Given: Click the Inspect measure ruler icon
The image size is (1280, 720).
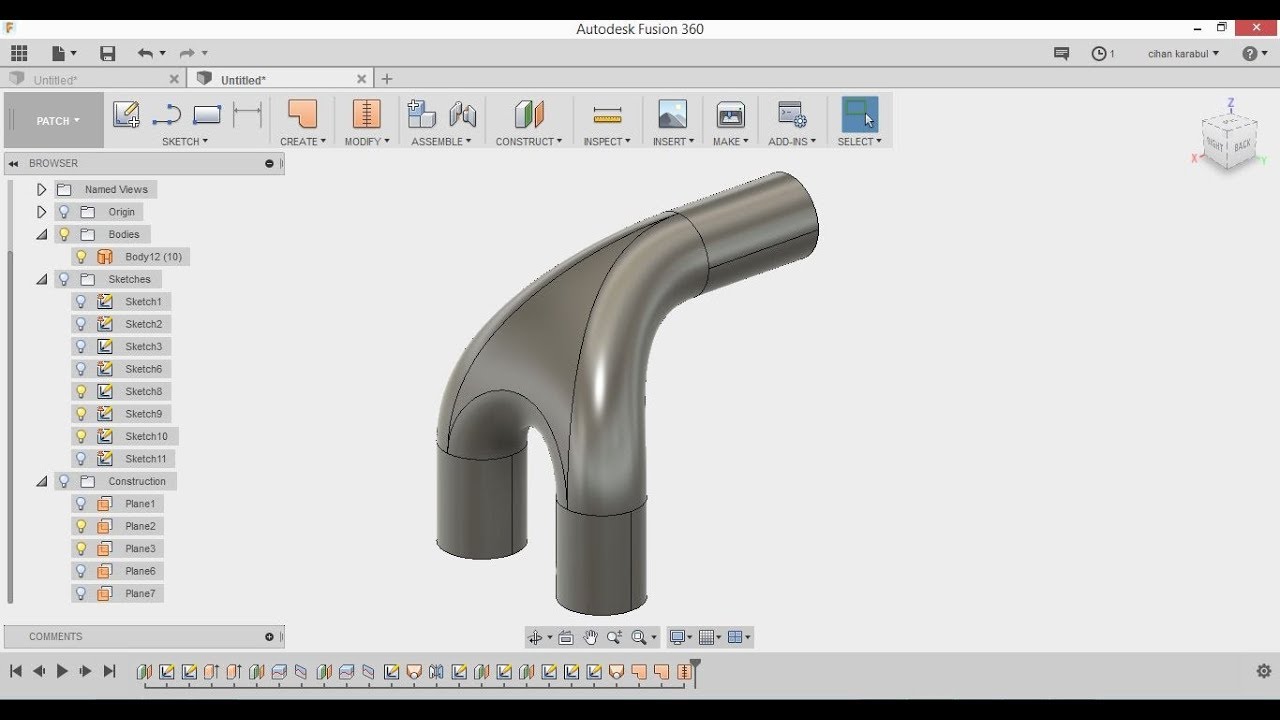Looking at the screenshot, I should [607, 115].
